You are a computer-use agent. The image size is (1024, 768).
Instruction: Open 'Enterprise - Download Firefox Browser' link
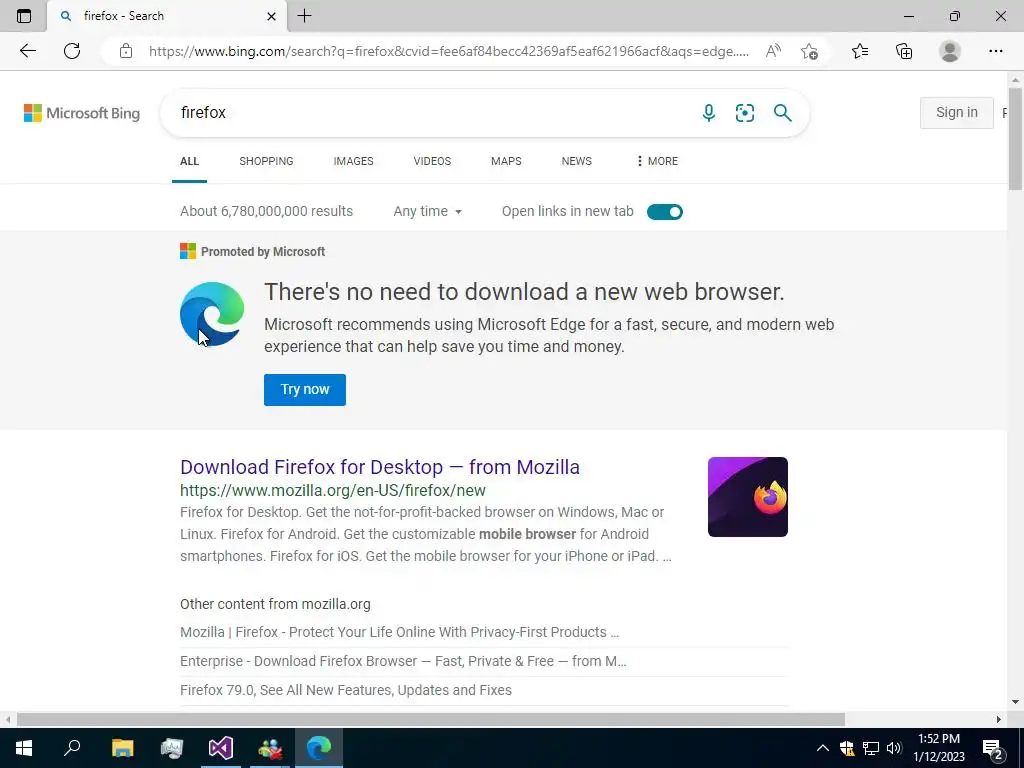click(x=403, y=661)
